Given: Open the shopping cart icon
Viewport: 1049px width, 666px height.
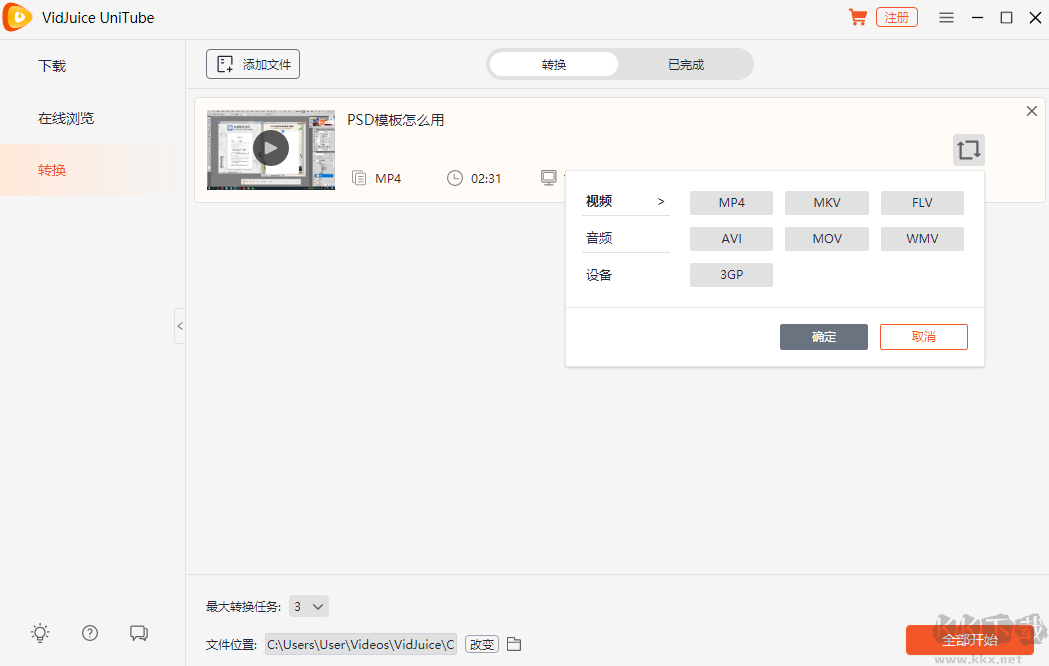Looking at the screenshot, I should click(857, 17).
